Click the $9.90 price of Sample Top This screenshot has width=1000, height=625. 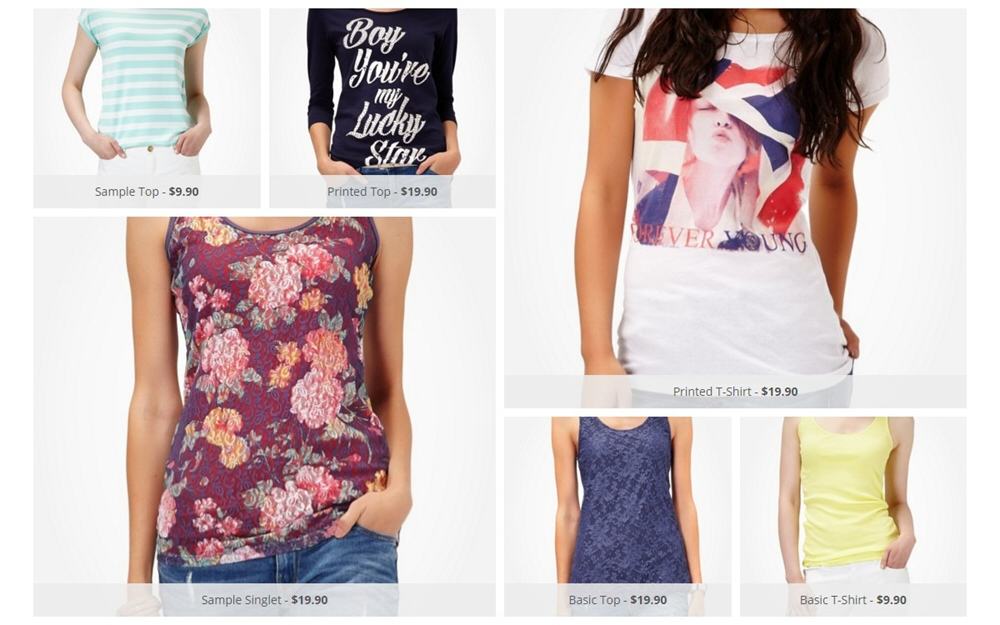click(x=184, y=191)
